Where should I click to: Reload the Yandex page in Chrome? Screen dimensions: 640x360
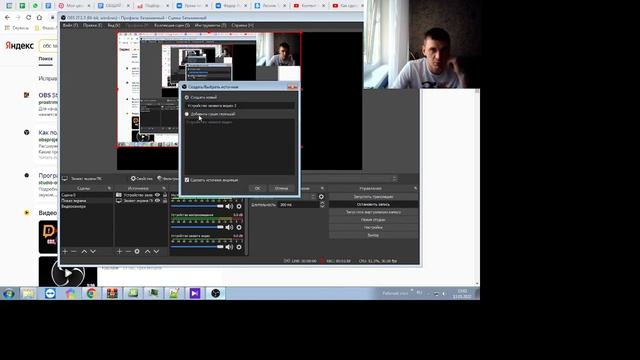point(29,18)
